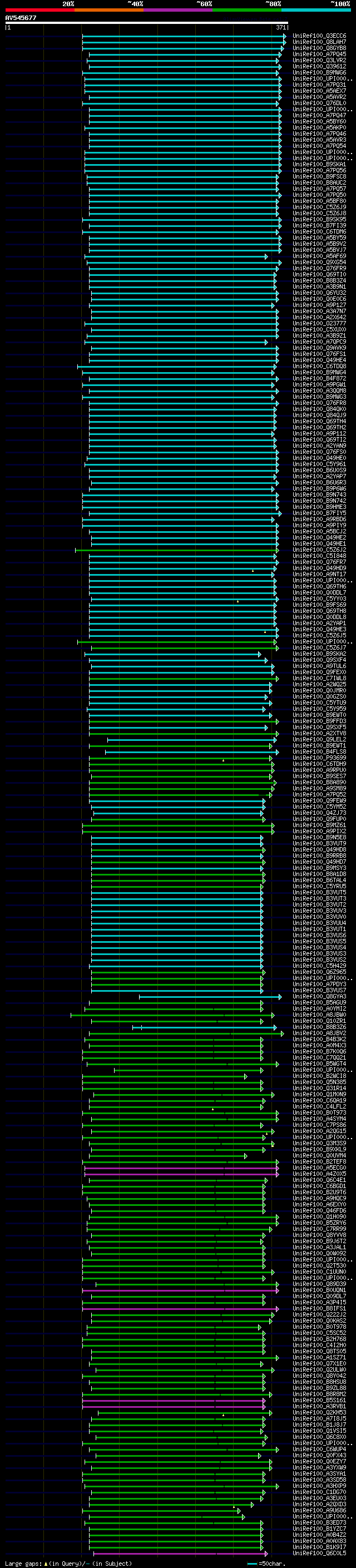Click the label UniRef100_B9MZ61

tap(319, 825)
